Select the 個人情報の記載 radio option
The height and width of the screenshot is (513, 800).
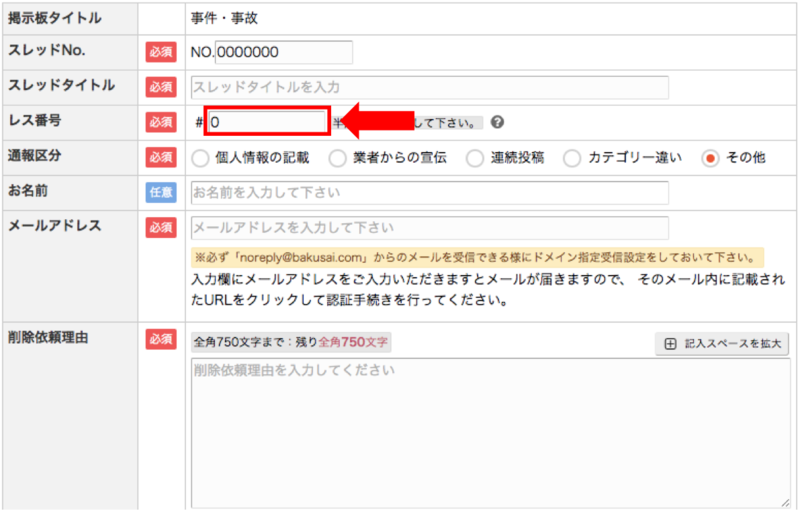[x=200, y=158]
